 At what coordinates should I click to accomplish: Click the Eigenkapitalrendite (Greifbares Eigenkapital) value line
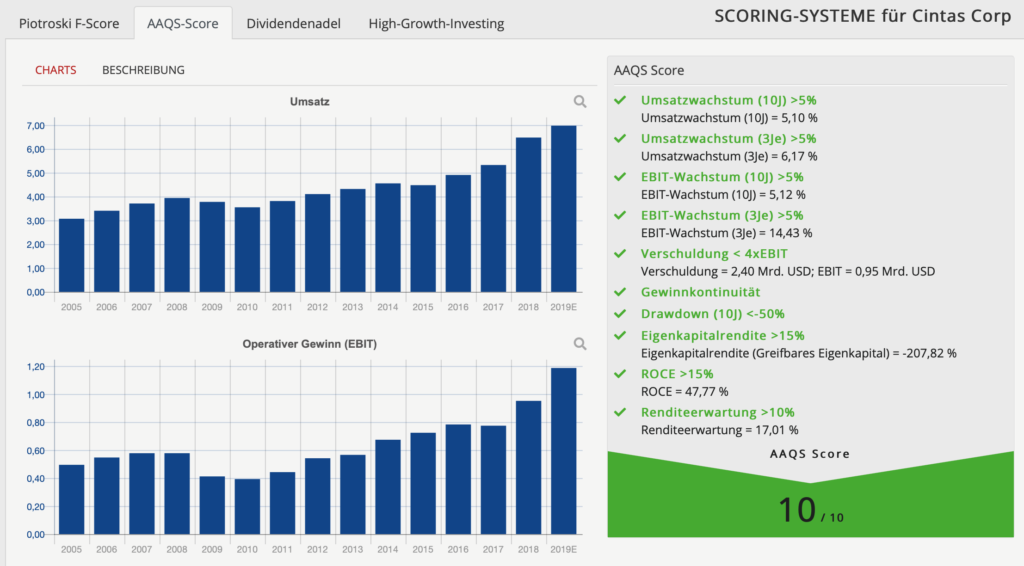click(x=799, y=353)
